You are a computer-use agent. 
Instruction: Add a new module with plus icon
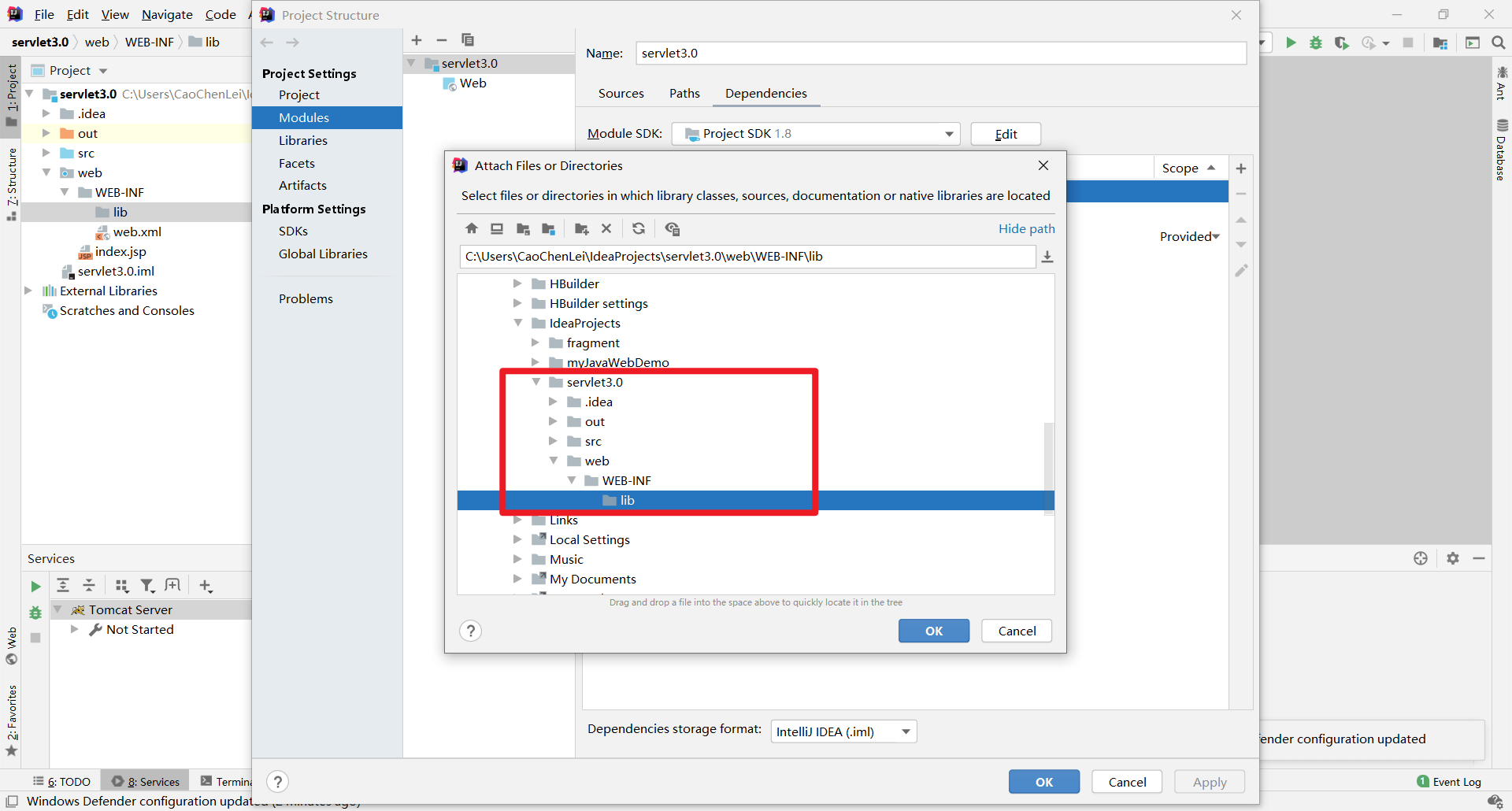tap(417, 40)
